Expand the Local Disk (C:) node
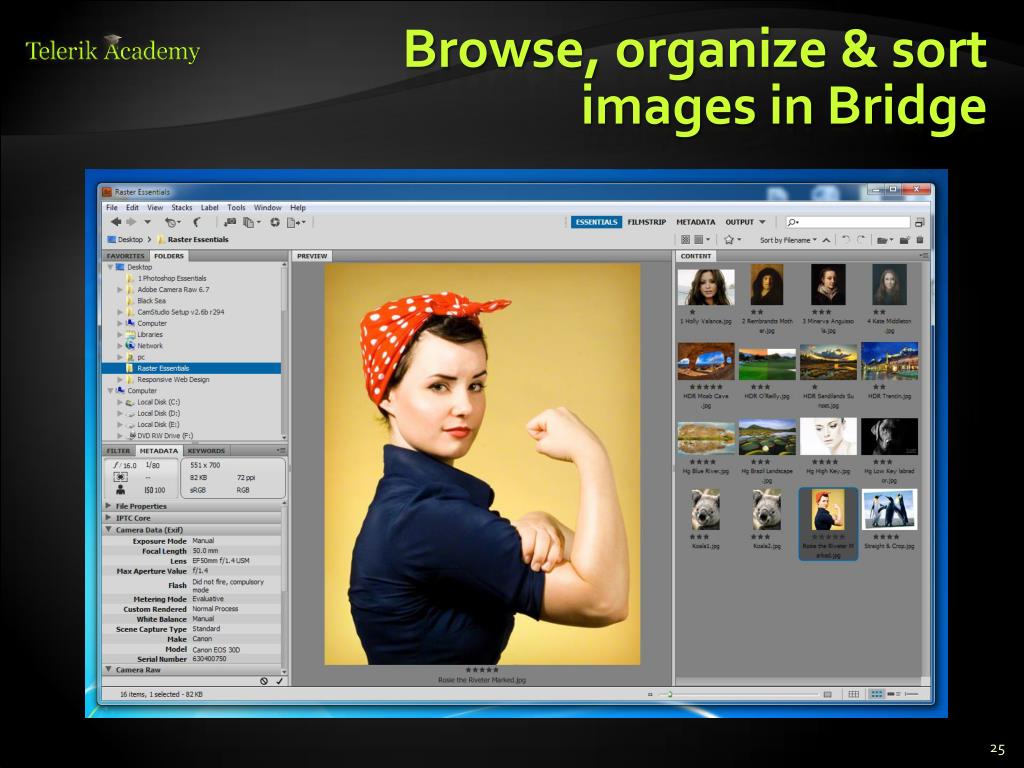Screen dimensions: 1024x768 click(120, 402)
